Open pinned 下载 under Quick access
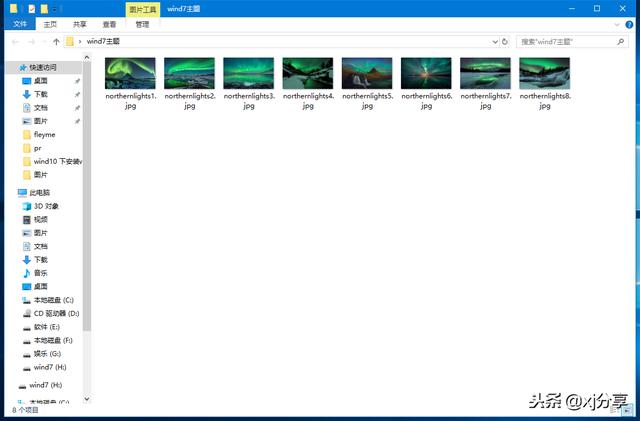Viewport: 640px width, 421px height. click(40, 94)
